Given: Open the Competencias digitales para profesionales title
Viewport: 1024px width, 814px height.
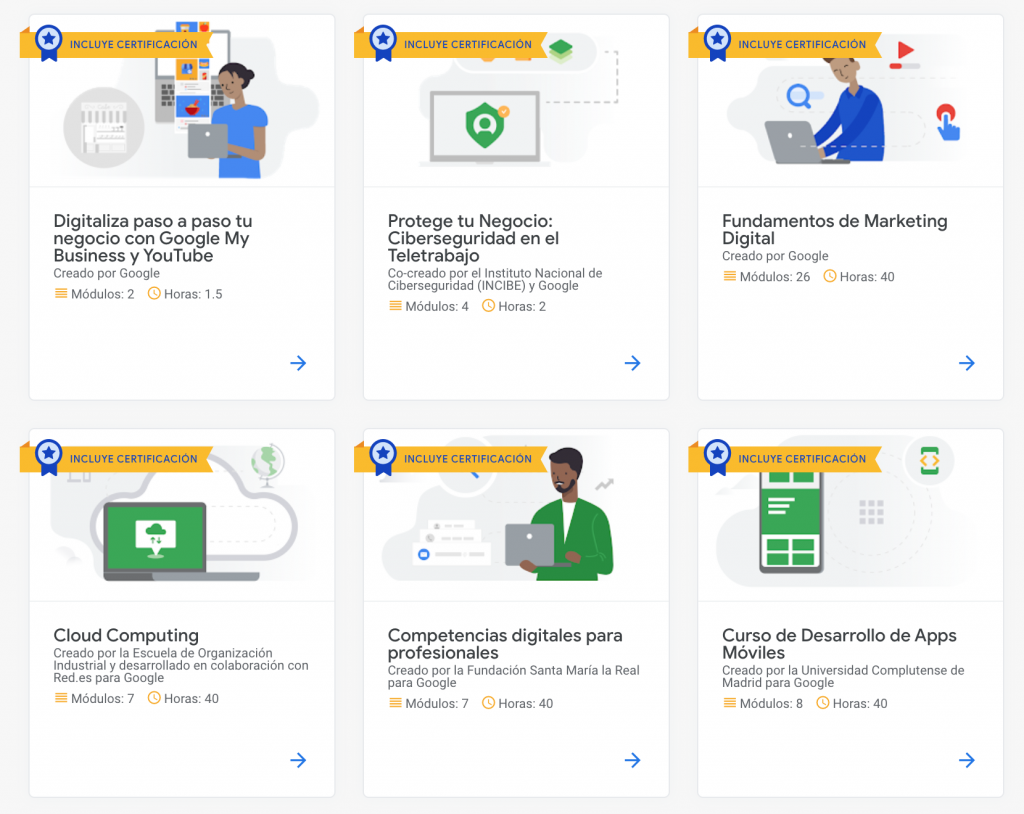Looking at the screenshot, I should coord(505,643).
